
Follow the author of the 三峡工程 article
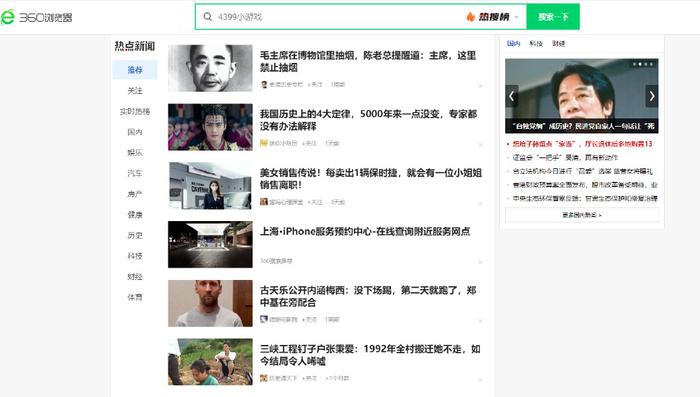pyautogui.click(x=309, y=378)
